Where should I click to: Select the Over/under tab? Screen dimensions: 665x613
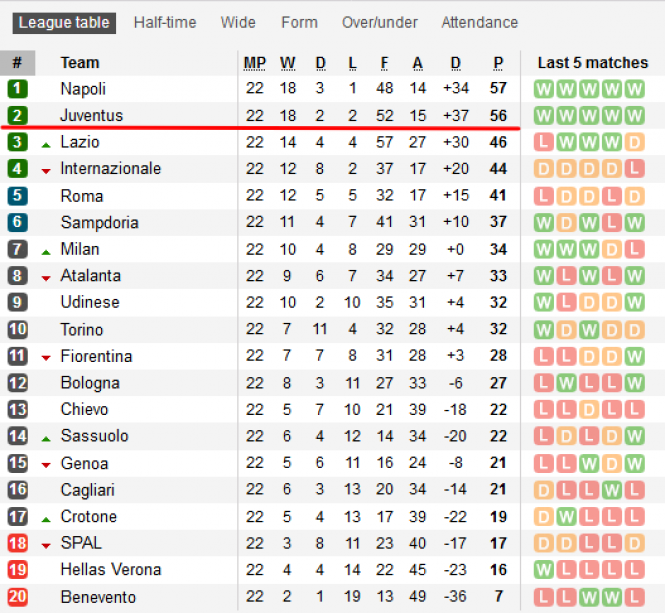pyautogui.click(x=380, y=22)
